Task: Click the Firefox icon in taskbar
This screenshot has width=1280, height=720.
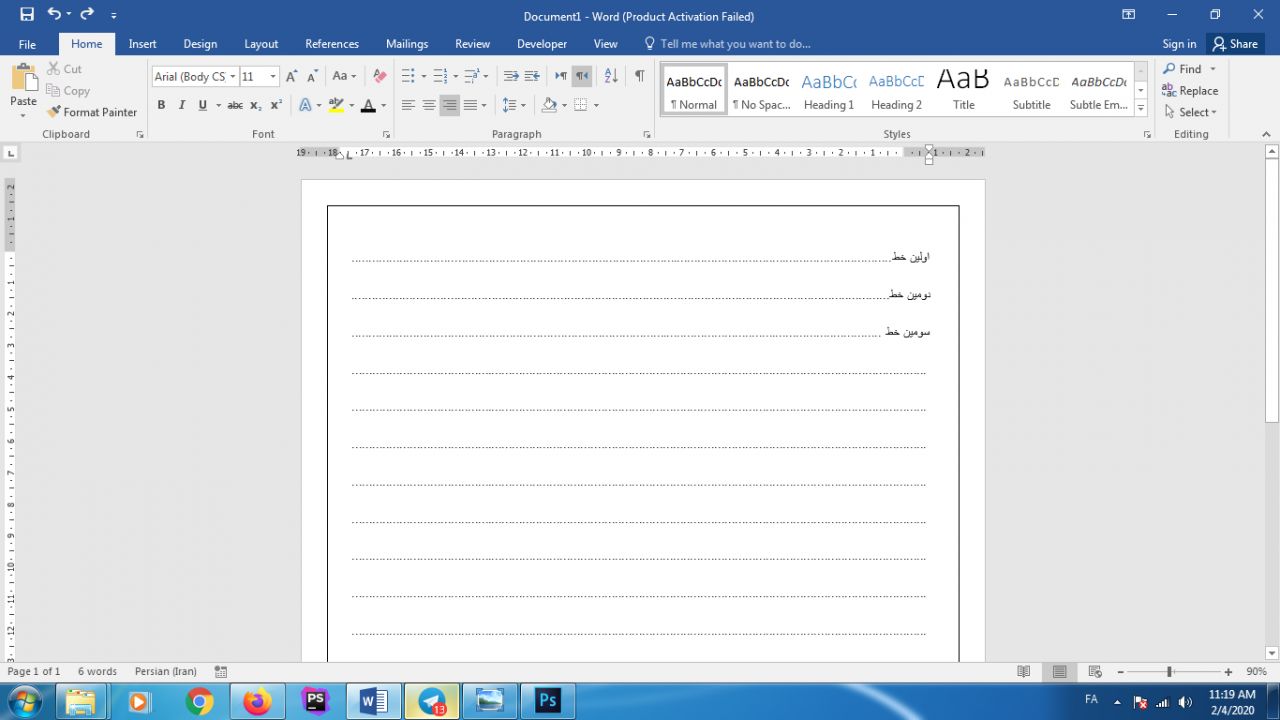Action: [x=257, y=701]
